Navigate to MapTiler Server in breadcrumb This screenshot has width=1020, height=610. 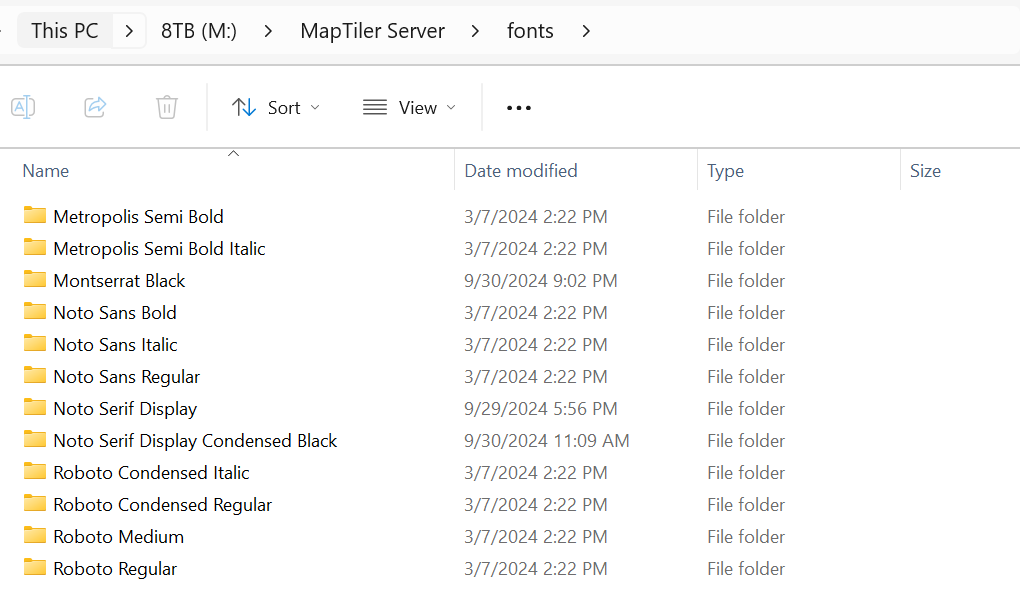[x=372, y=31]
